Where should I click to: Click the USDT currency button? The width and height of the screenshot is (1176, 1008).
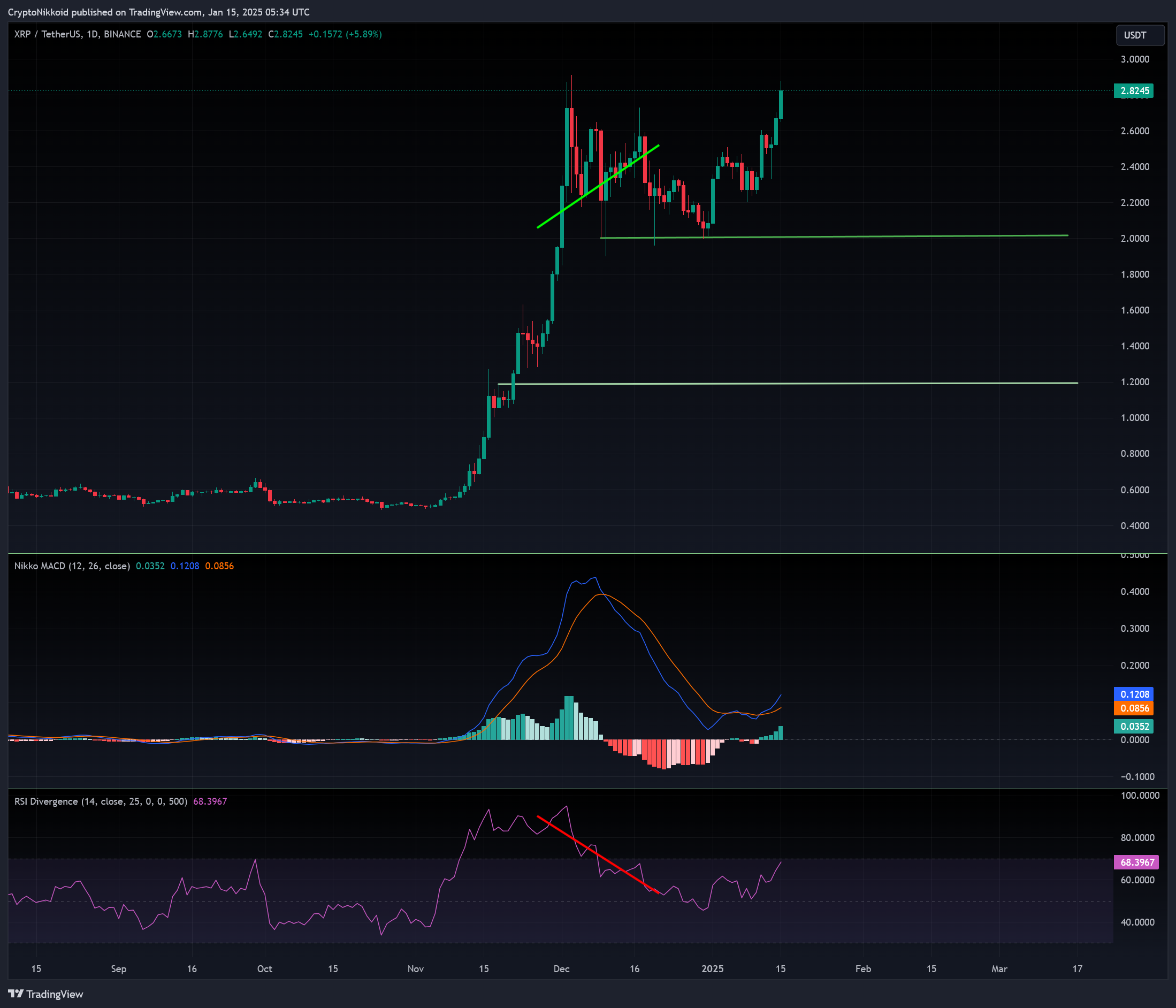pos(1140,35)
